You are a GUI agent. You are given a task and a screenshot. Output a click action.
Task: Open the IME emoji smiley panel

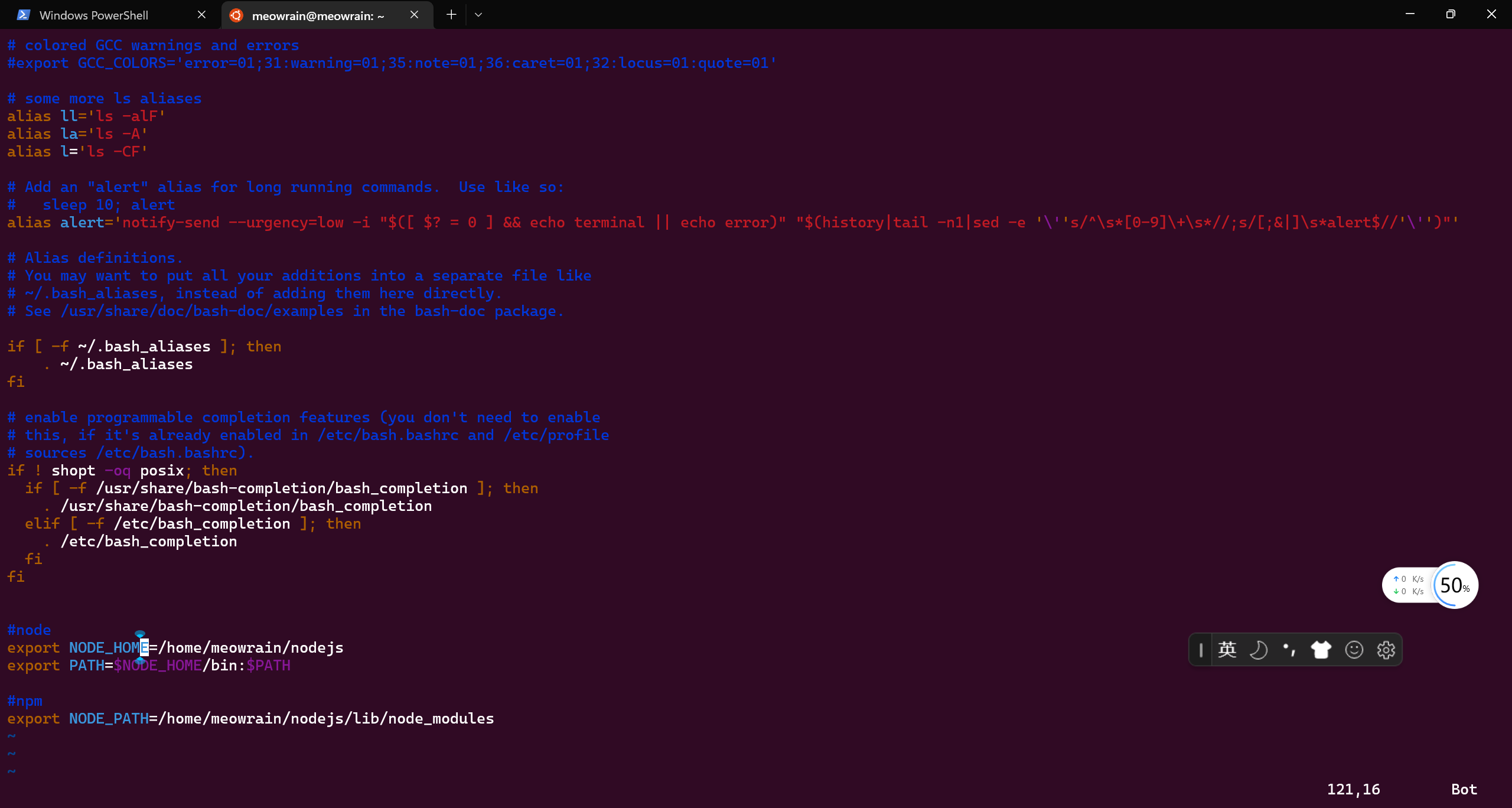[x=1354, y=650]
